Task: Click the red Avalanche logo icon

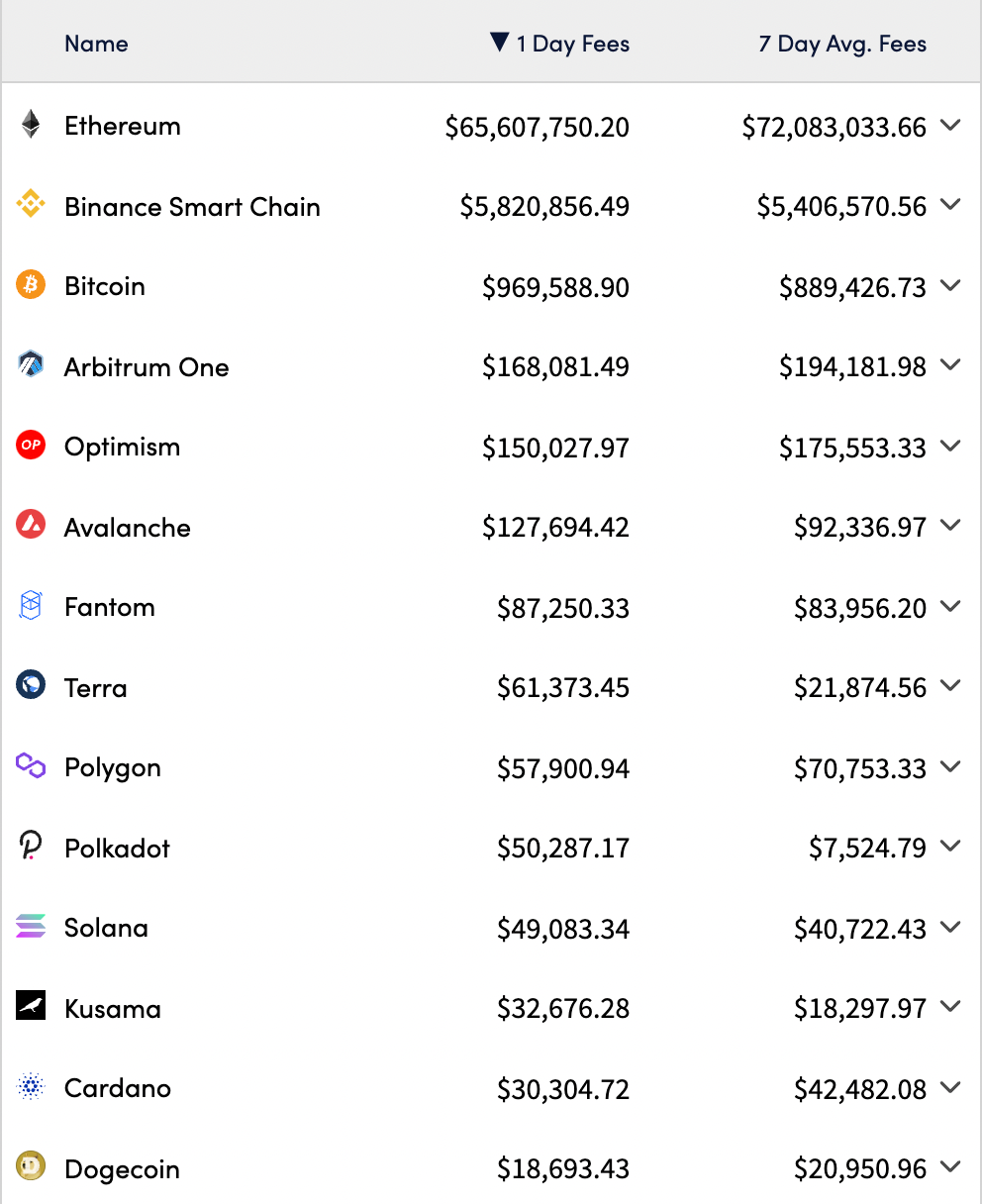Action: [31, 526]
